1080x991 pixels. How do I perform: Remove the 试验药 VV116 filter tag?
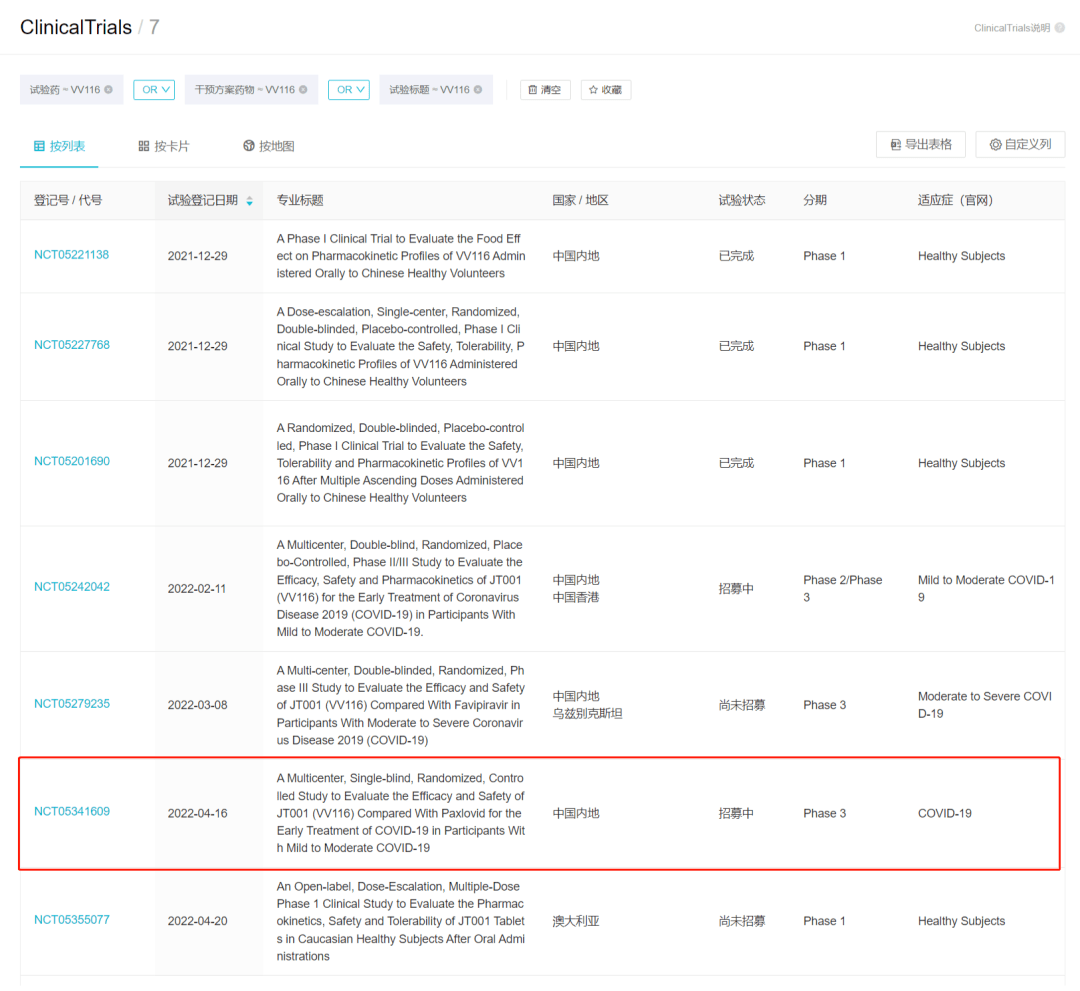pos(108,90)
